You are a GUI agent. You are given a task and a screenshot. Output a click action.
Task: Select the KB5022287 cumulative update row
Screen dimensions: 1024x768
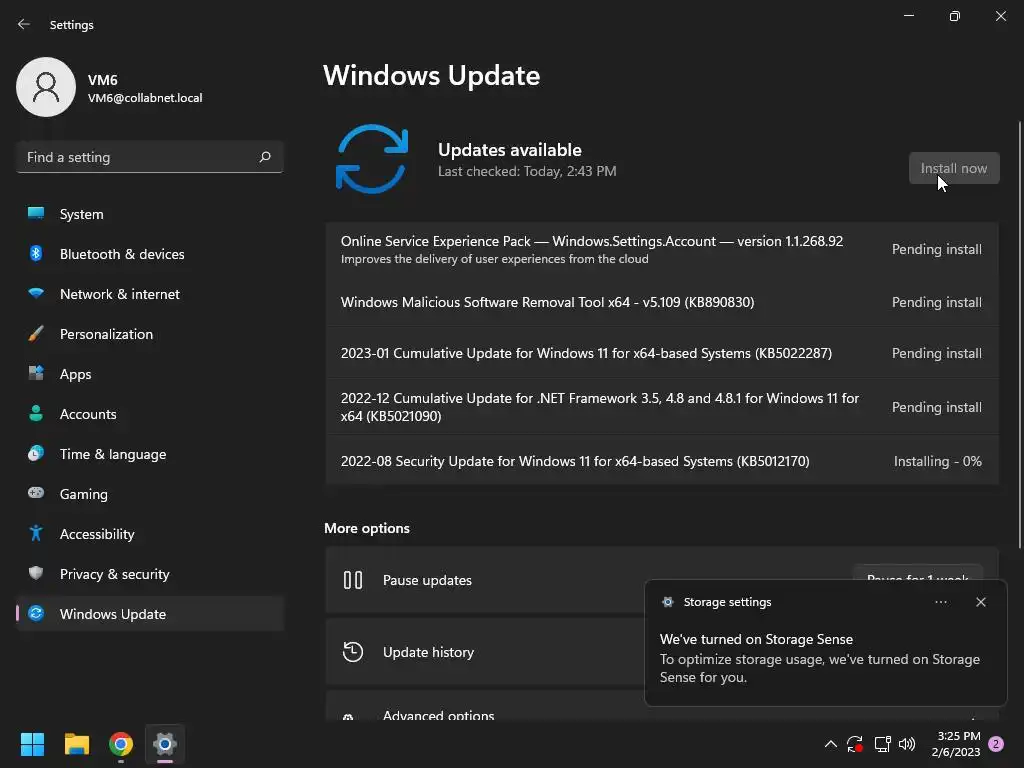click(662, 353)
